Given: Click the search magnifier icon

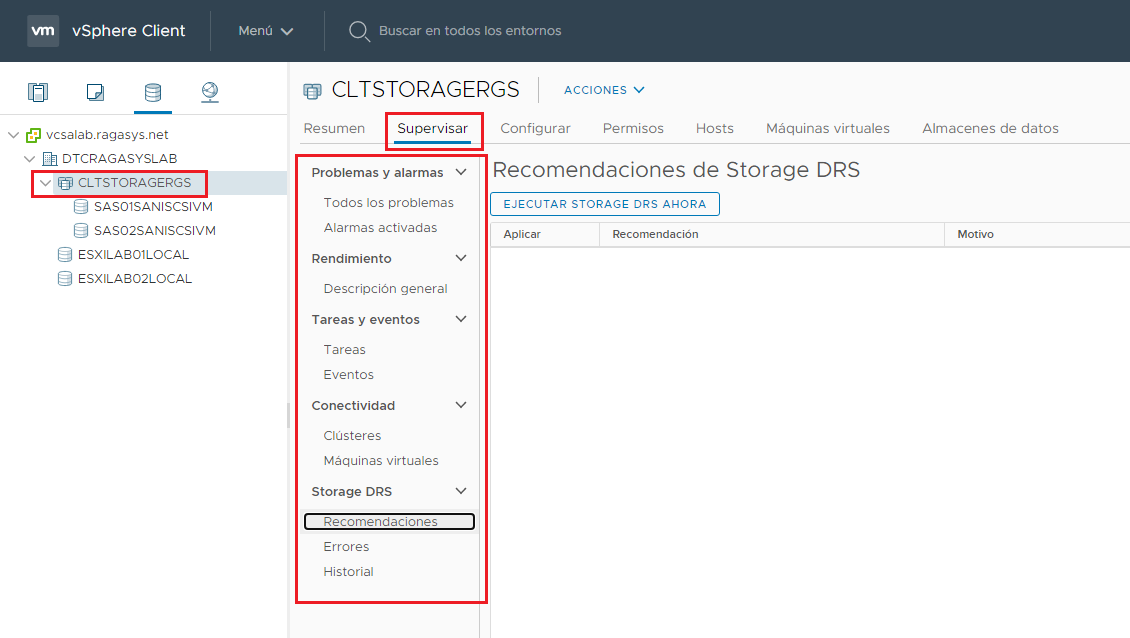Looking at the screenshot, I should [x=358, y=30].
